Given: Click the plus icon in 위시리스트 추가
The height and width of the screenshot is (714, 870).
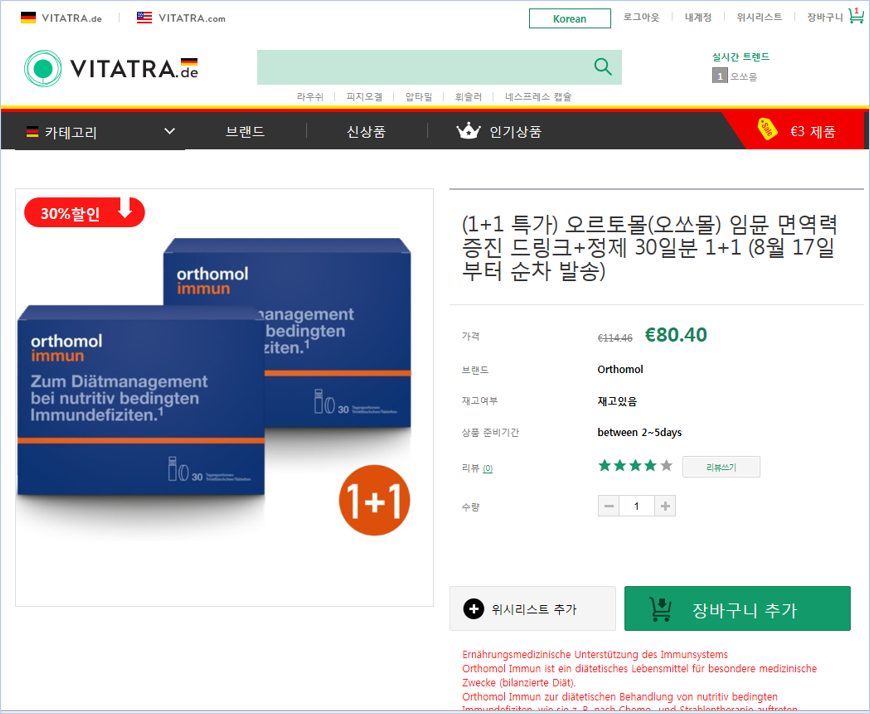Looking at the screenshot, I should coord(473,609).
